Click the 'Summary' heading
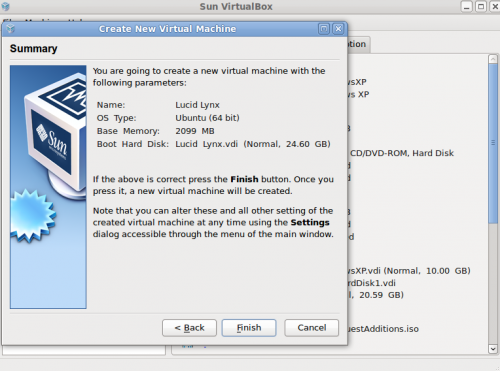This screenshot has width=500, height=371. pyautogui.click(x=34, y=49)
